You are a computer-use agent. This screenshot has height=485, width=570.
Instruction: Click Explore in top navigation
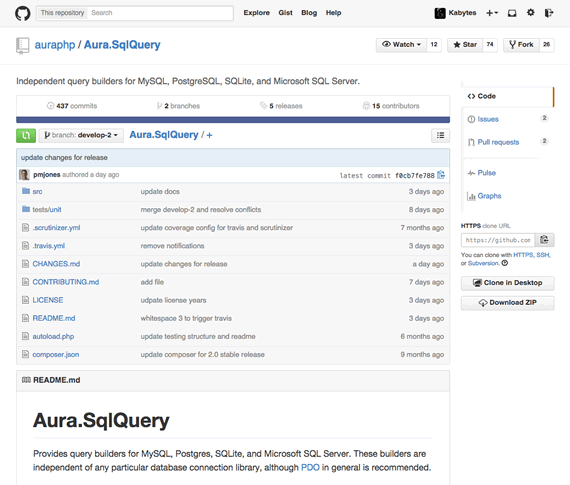point(257,13)
